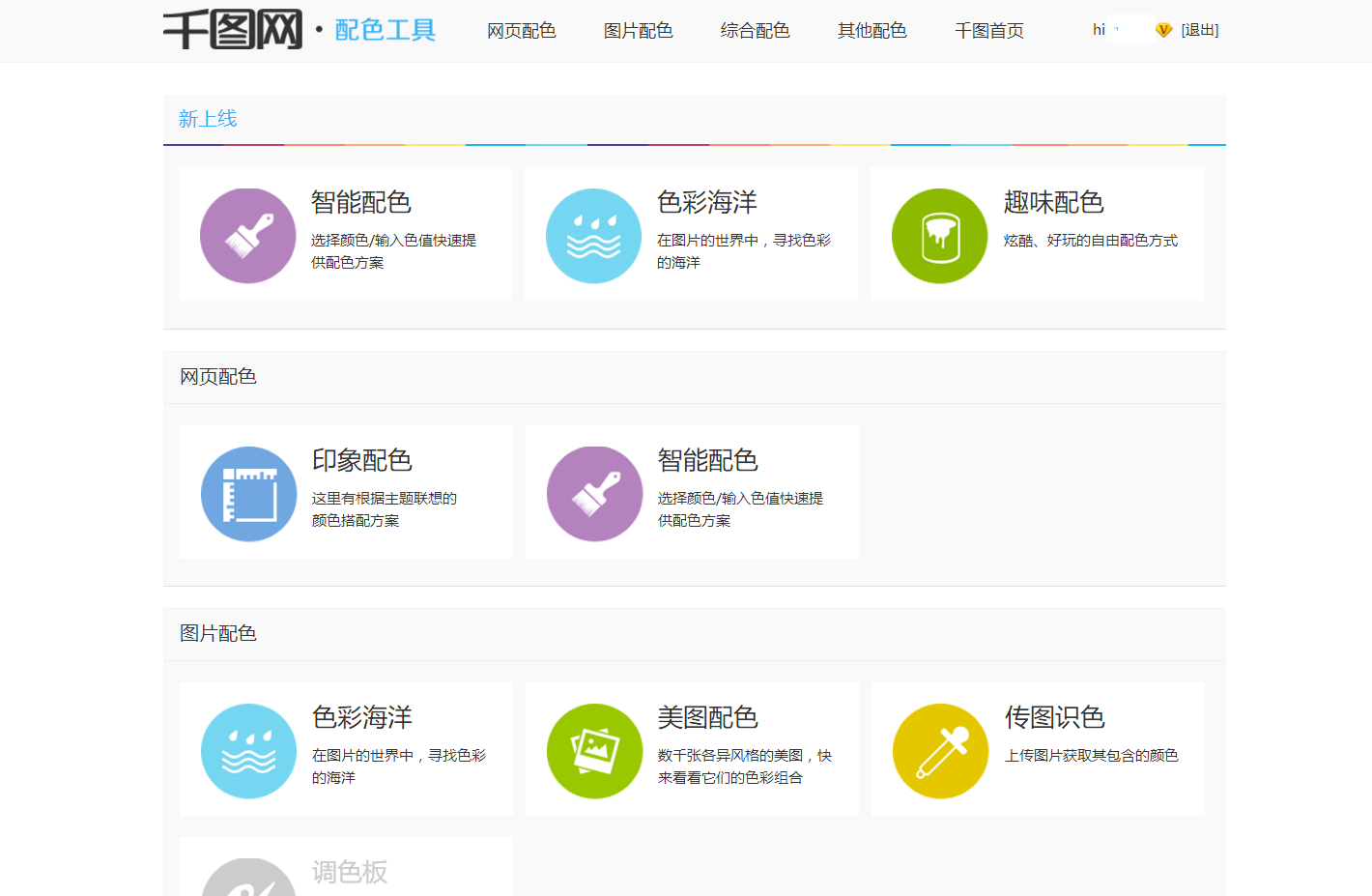Click the description 上传图片获取其包含的颜色
The height and width of the screenshot is (896, 1372).
[1092, 756]
